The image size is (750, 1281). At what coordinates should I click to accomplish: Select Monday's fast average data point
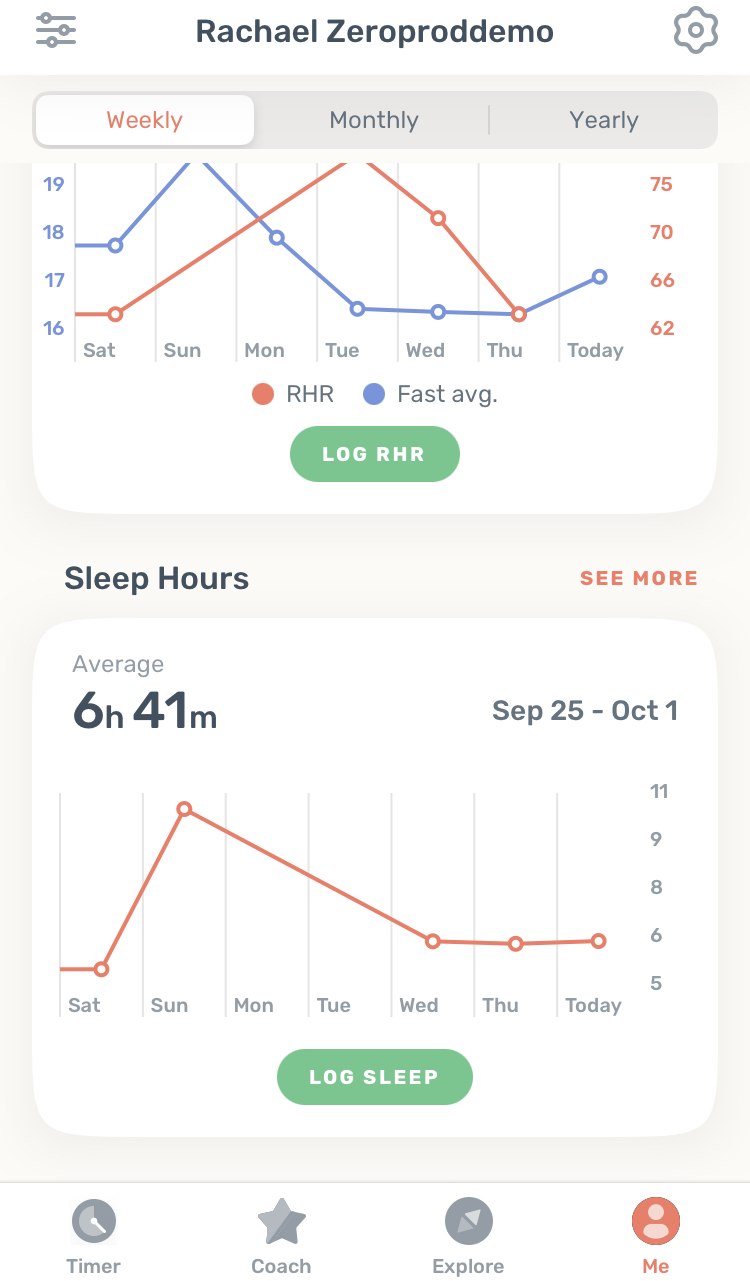(277, 238)
